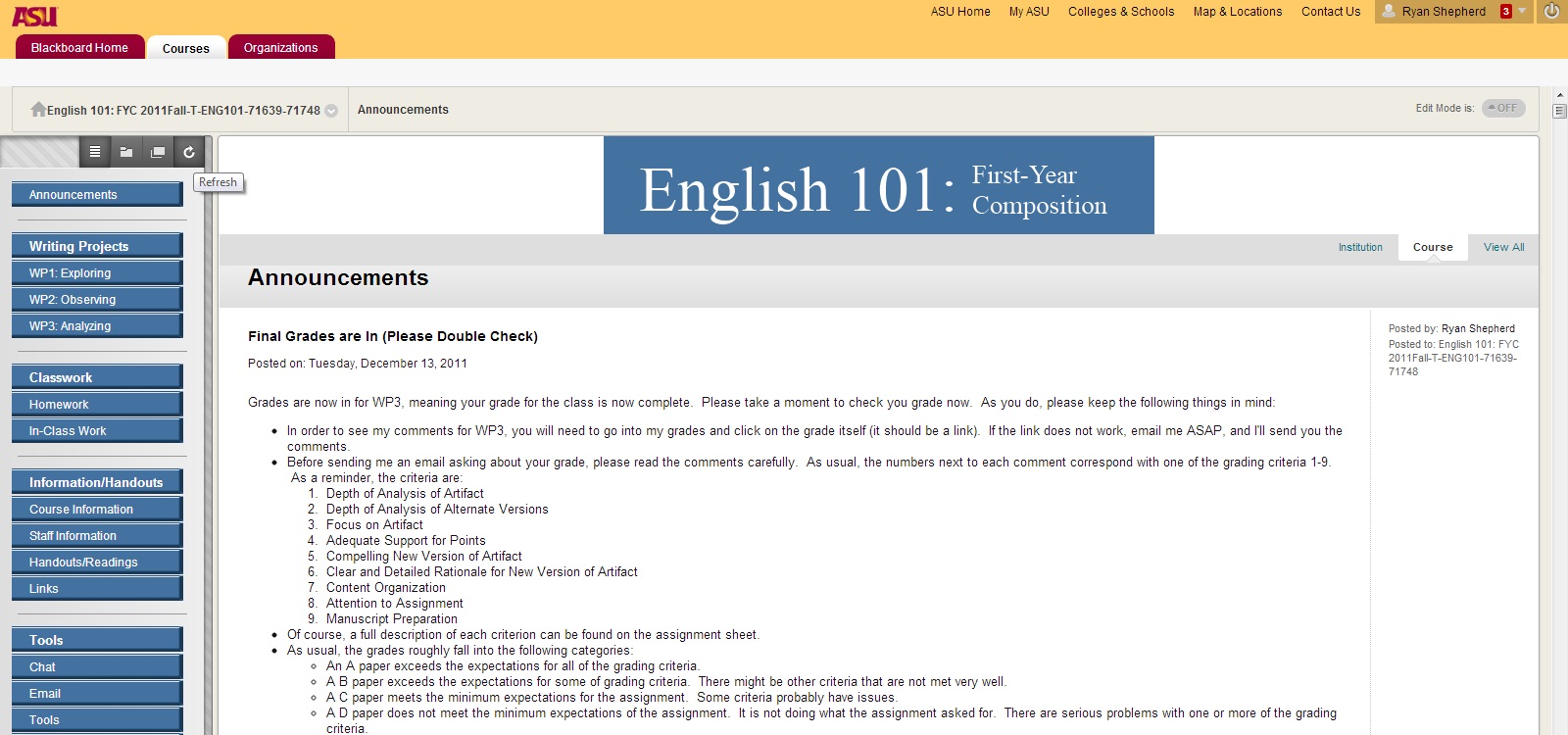This screenshot has width=1568, height=735.
Task: Open Announcements in course menu
Action: click(x=97, y=194)
